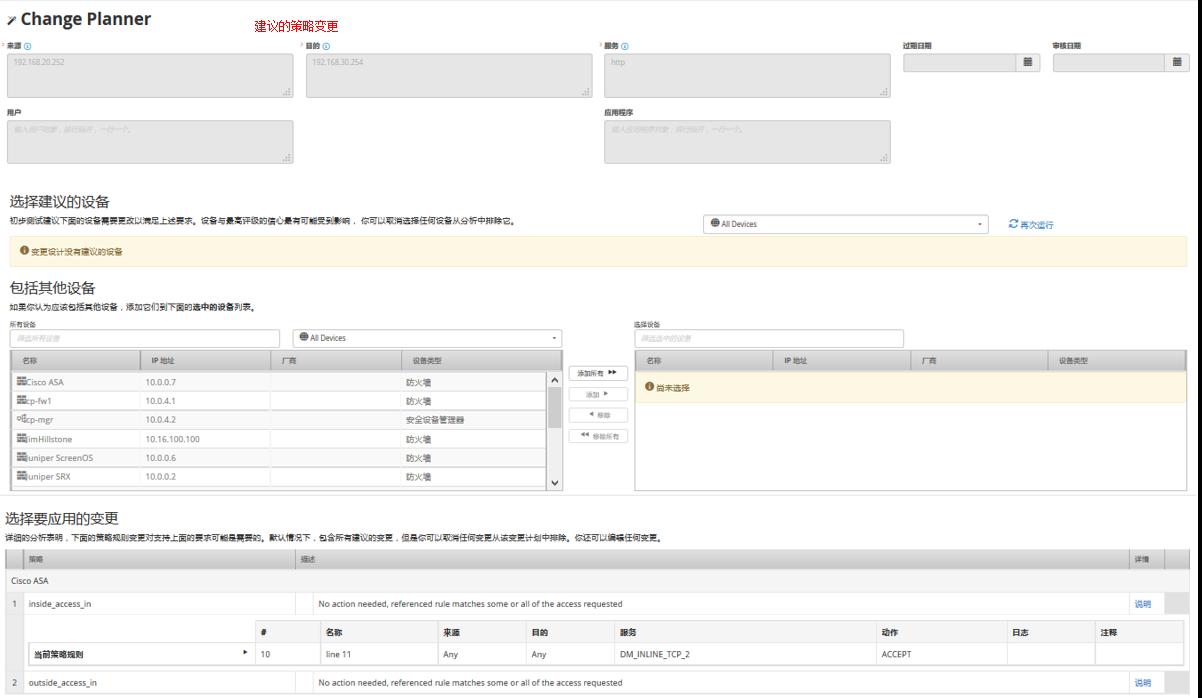The image size is (1202, 698).
Task: Open 说明 link for inside_access_in
Action: (1142, 604)
